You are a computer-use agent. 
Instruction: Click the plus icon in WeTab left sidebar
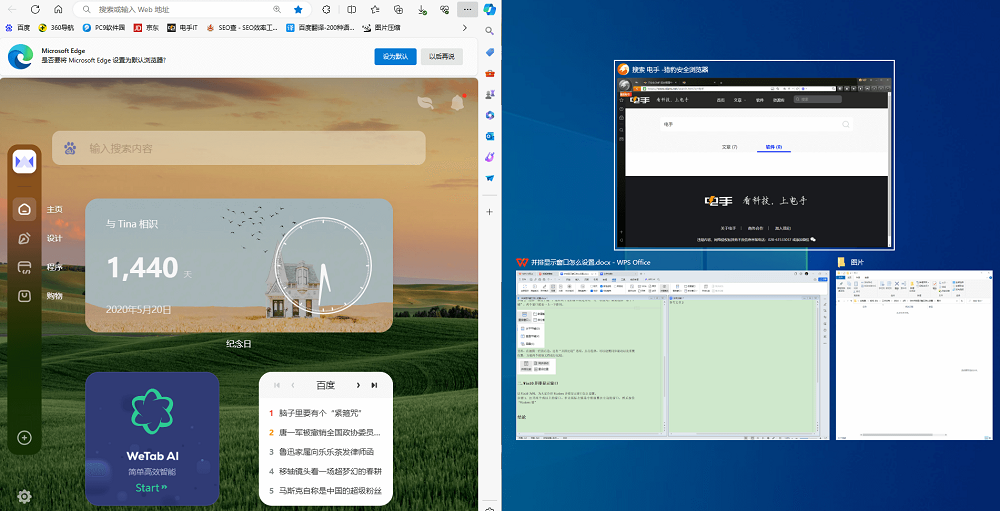[25, 437]
